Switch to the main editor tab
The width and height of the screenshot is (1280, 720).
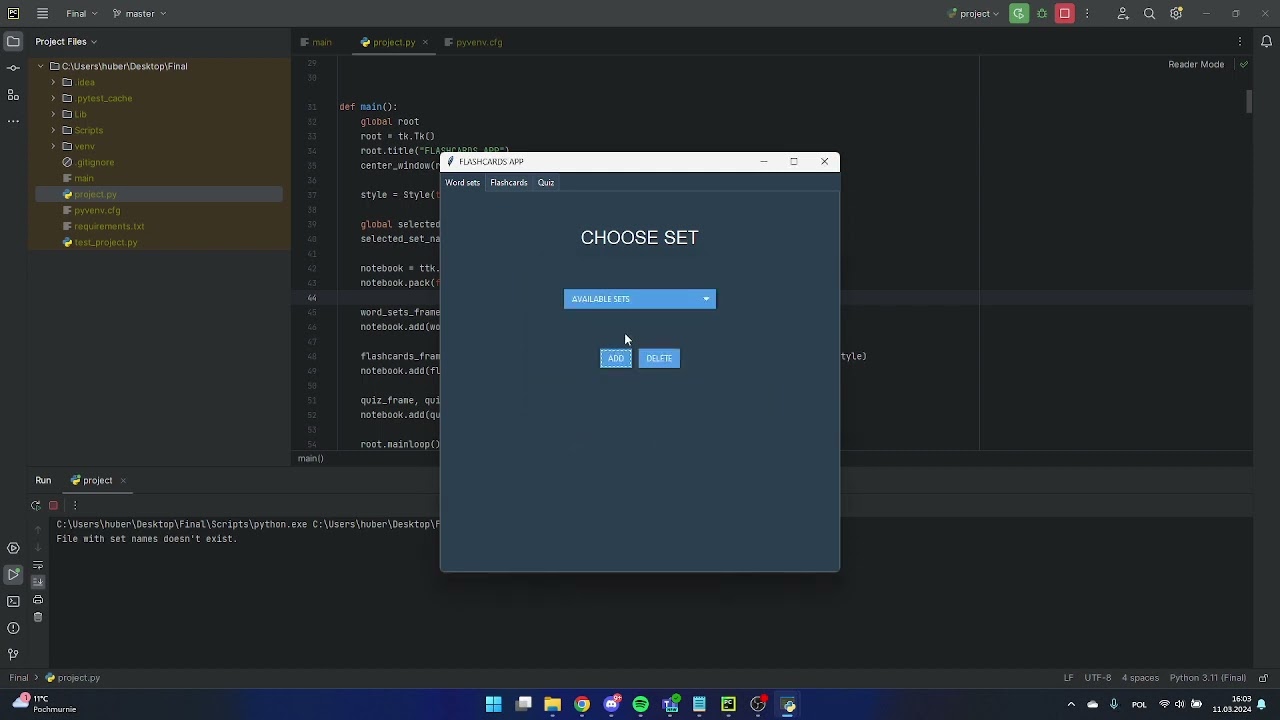coord(316,42)
